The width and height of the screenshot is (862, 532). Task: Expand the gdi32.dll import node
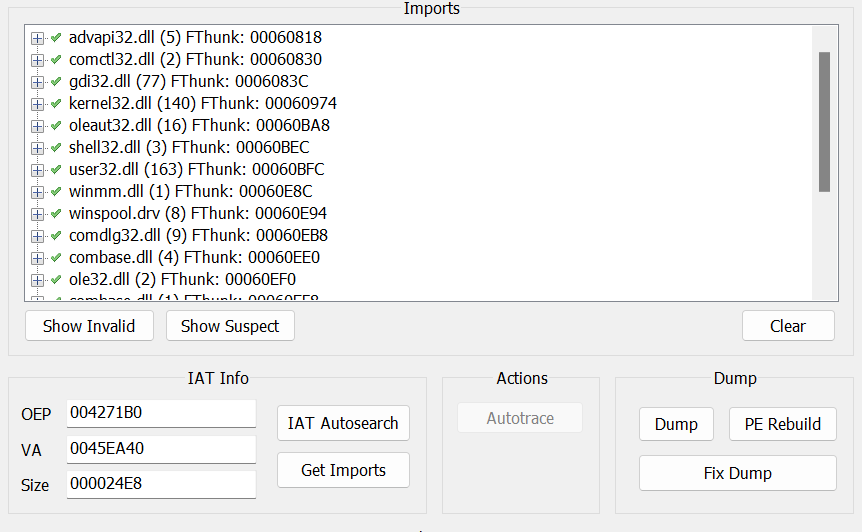click(37, 82)
